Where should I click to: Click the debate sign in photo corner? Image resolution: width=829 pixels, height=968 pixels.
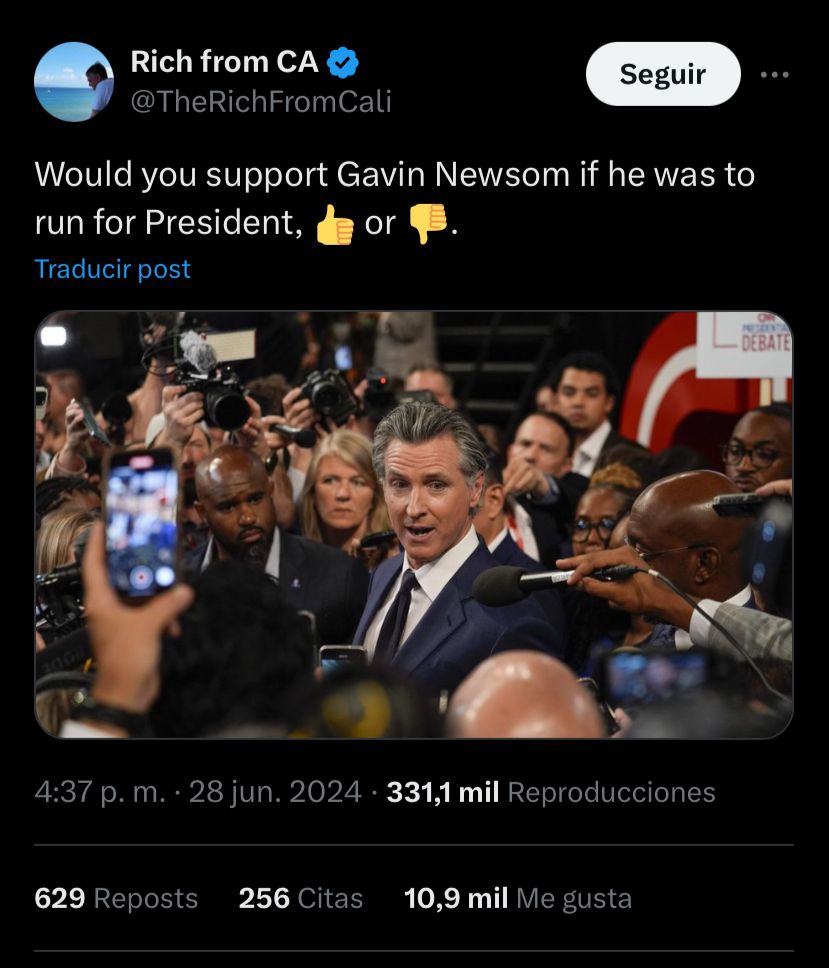tap(744, 344)
